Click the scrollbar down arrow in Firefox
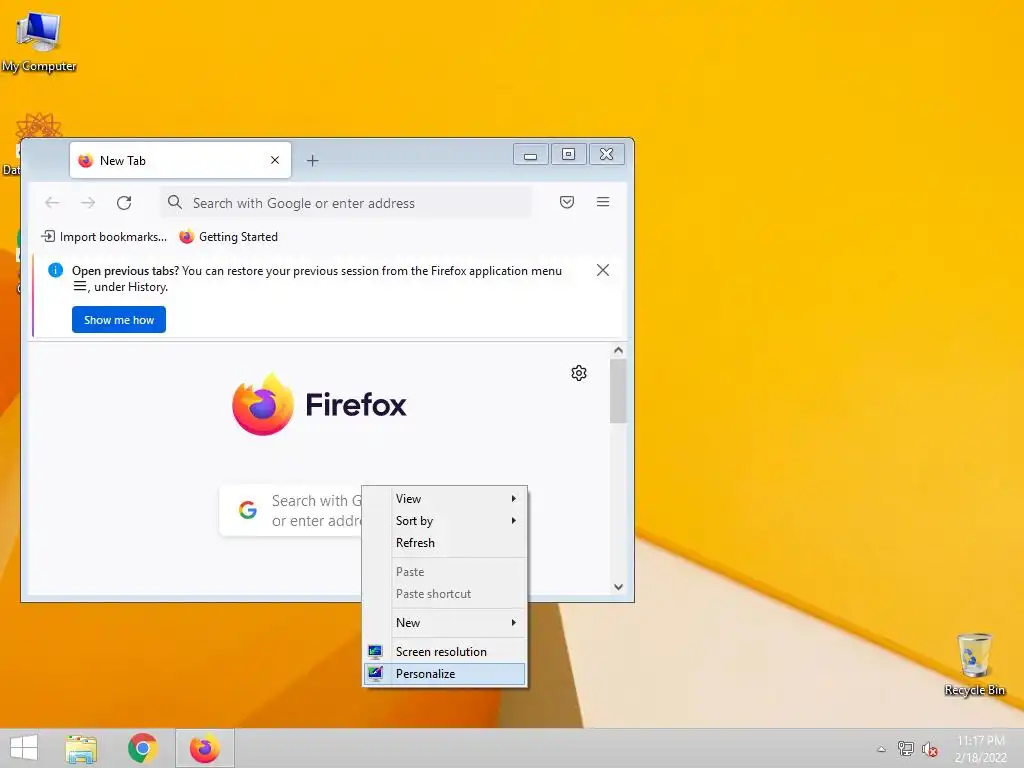Screen dimensions: 1024x768 618,587
